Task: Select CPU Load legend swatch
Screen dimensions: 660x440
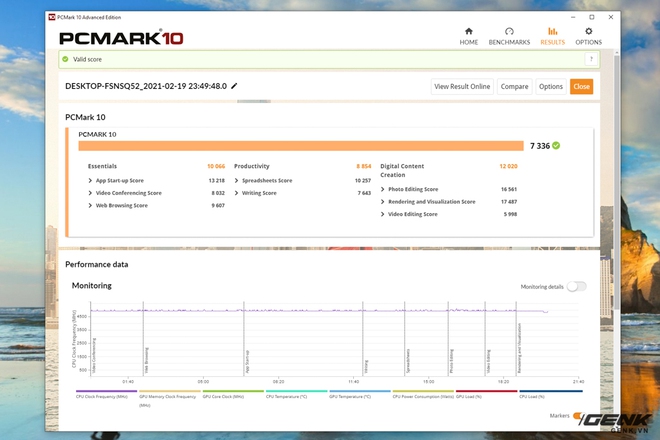Action: (x=551, y=391)
